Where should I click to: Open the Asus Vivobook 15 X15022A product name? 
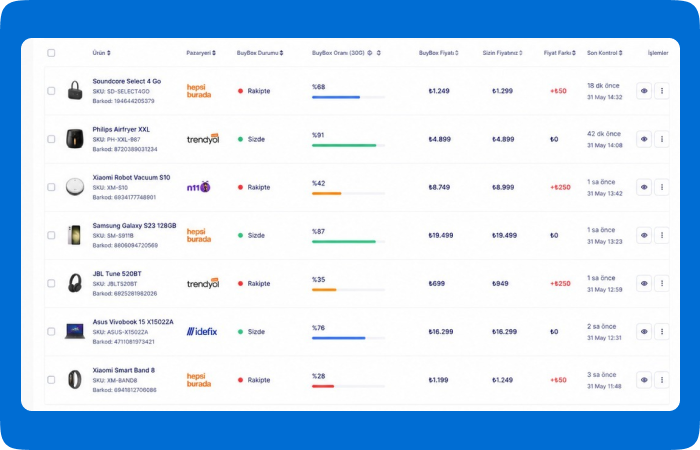pyautogui.click(x=133, y=322)
